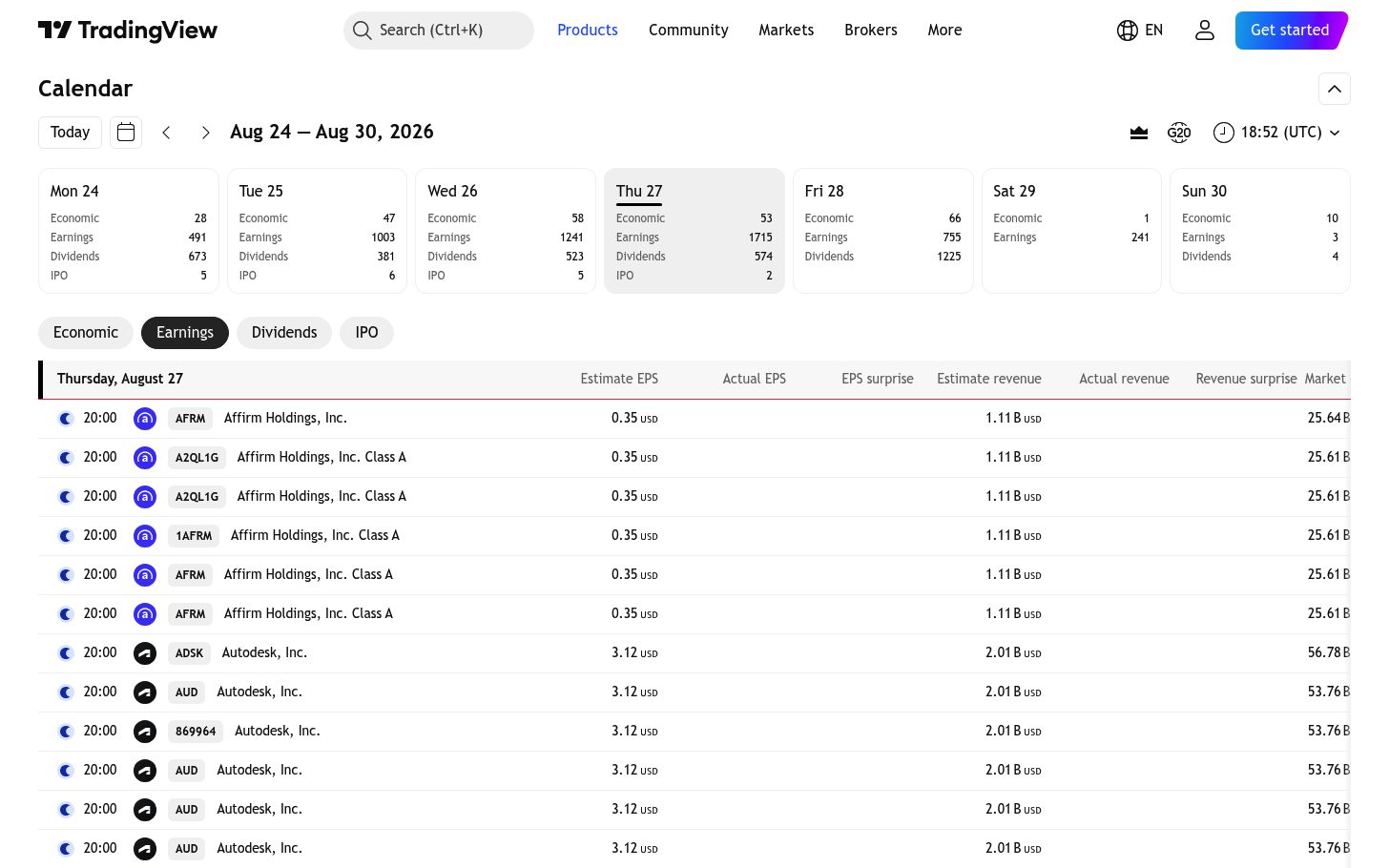Click the moon icon in the 1AFRM row

click(66, 536)
